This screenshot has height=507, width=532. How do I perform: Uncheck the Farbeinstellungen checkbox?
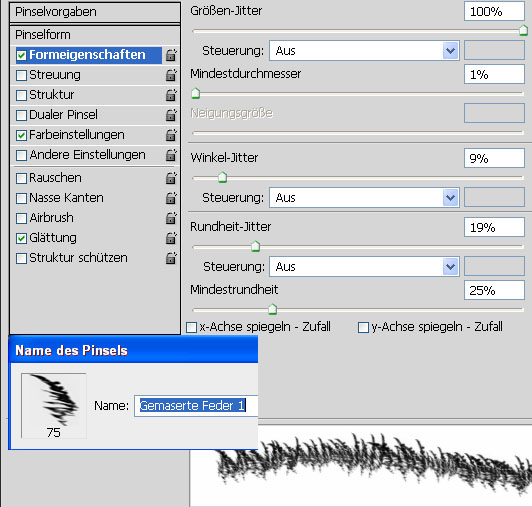coord(21,135)
